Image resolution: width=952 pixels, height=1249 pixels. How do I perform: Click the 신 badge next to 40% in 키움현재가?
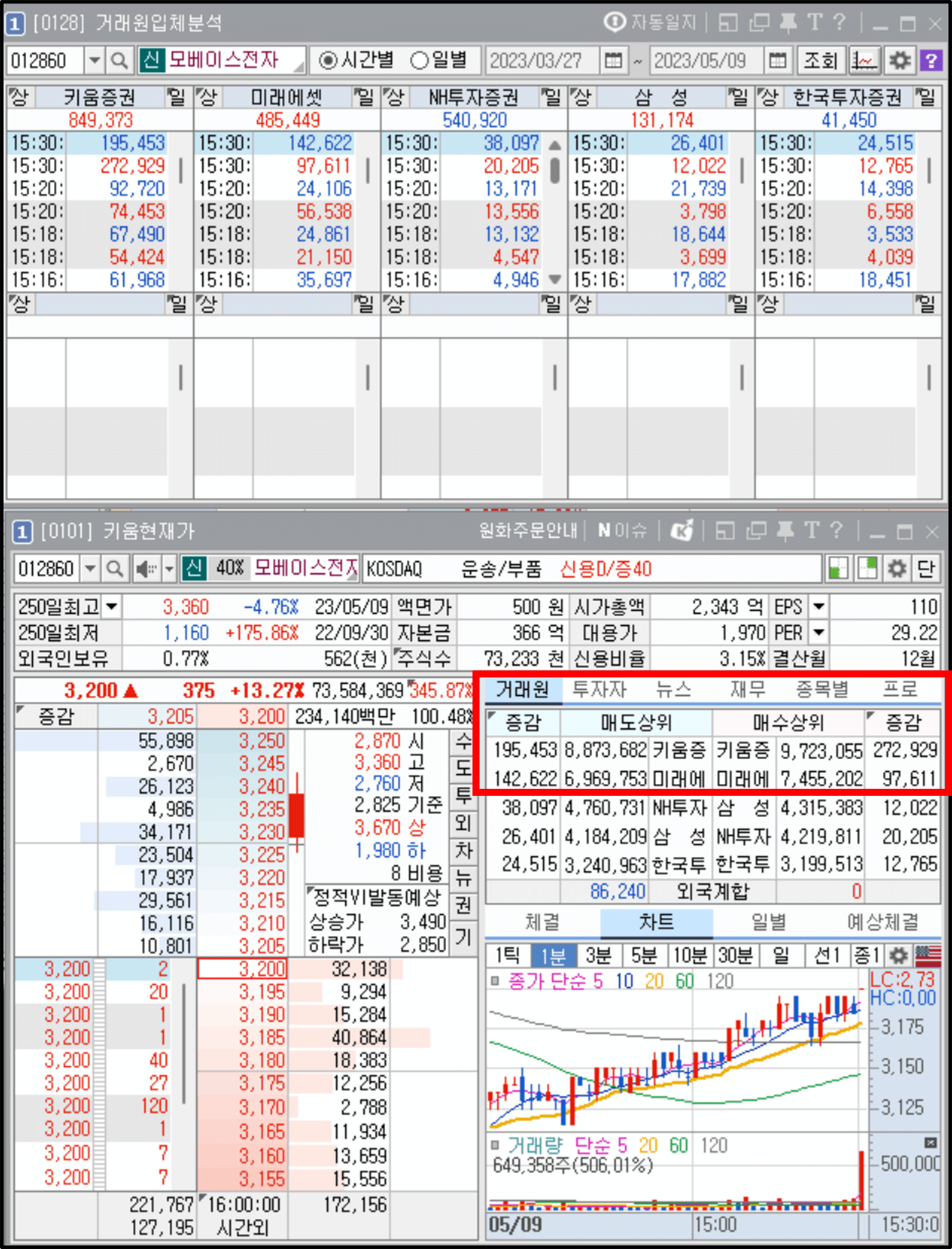point(194,569)
